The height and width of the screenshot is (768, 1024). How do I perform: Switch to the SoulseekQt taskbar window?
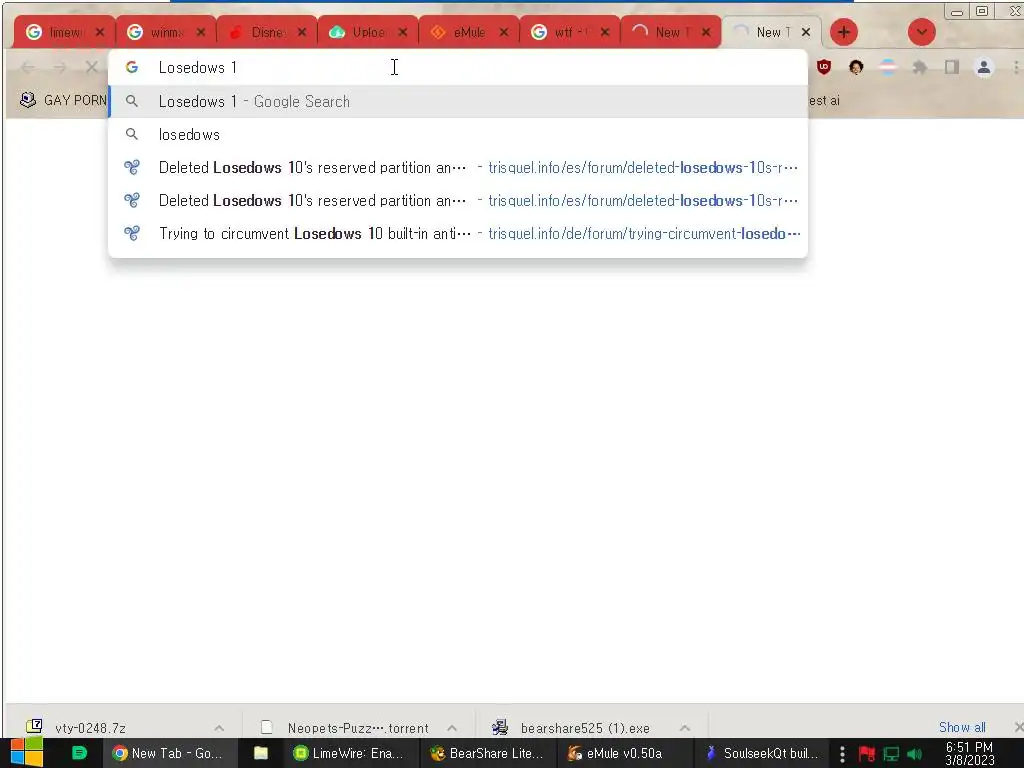pyautogui.click(x=763, y=753)
